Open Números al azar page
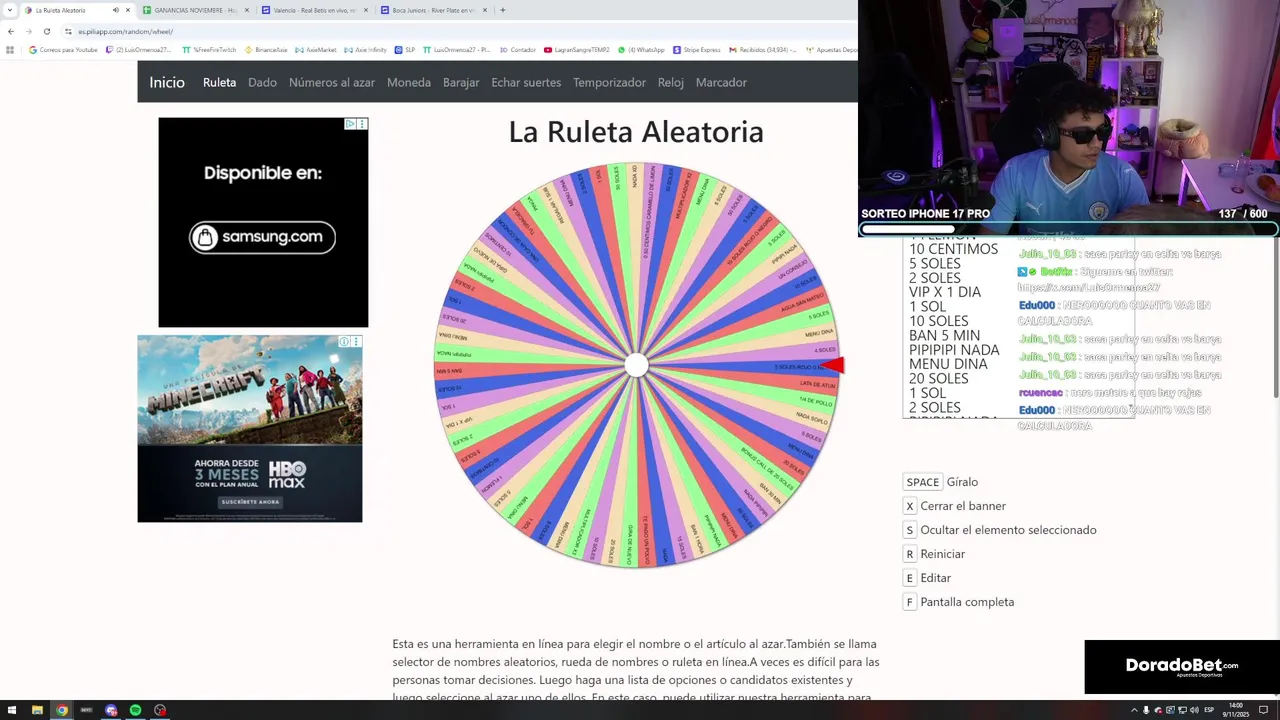Image resolution: width=1280 pixels, height=720 pixels. pyautogui.click(x=332, y=82)
